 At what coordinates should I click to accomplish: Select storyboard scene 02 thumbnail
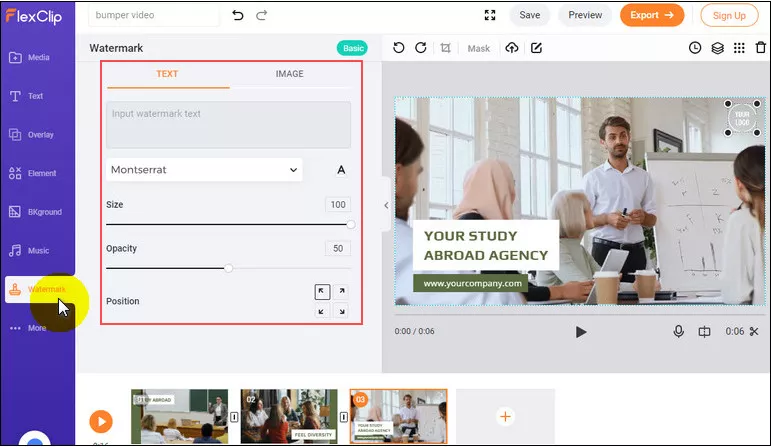(x=289, y=417)
